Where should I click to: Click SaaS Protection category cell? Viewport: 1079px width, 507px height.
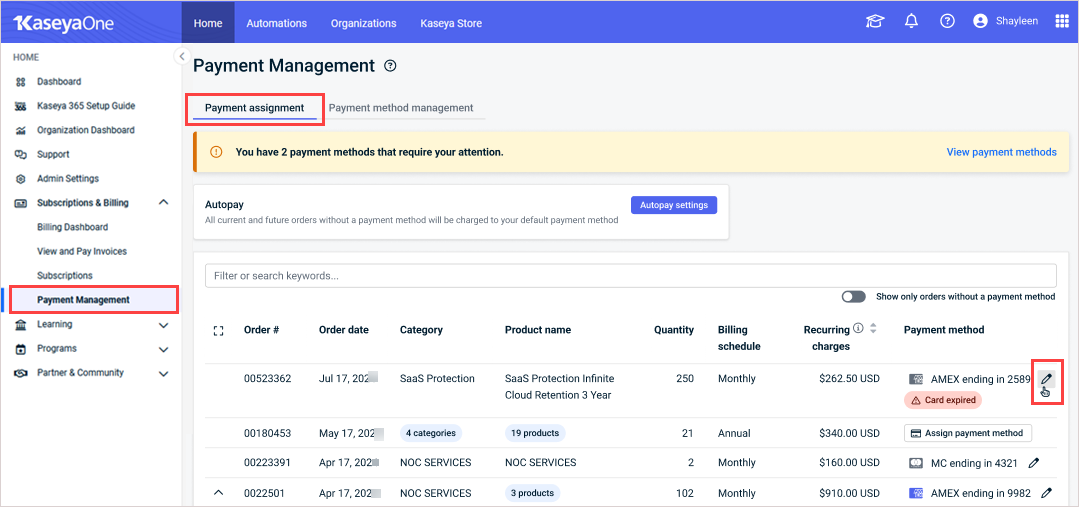point(437,379)
